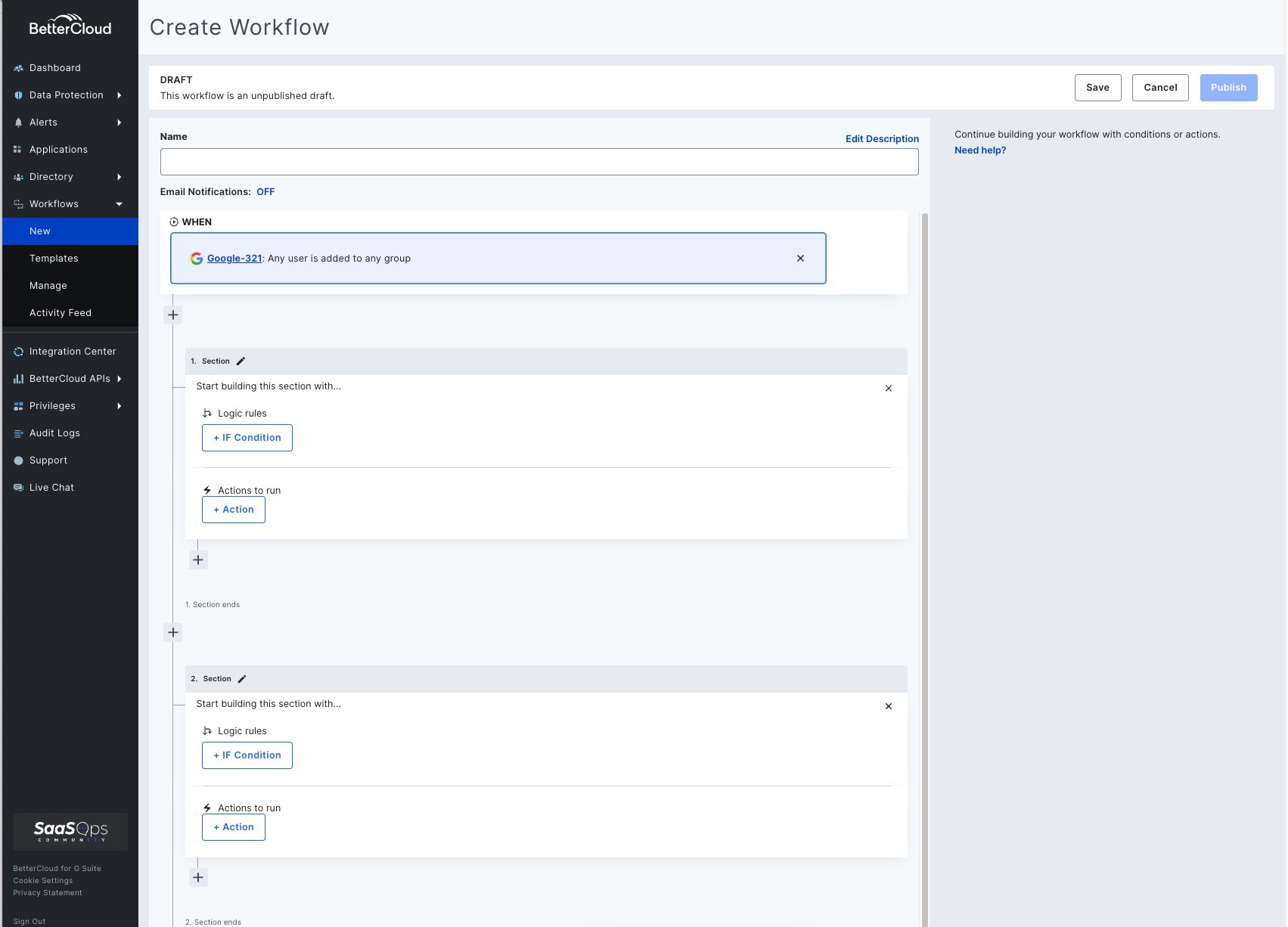Select the Privileges sidebar icon
This screenshot has height=927, width=1288.
(18, 405)
